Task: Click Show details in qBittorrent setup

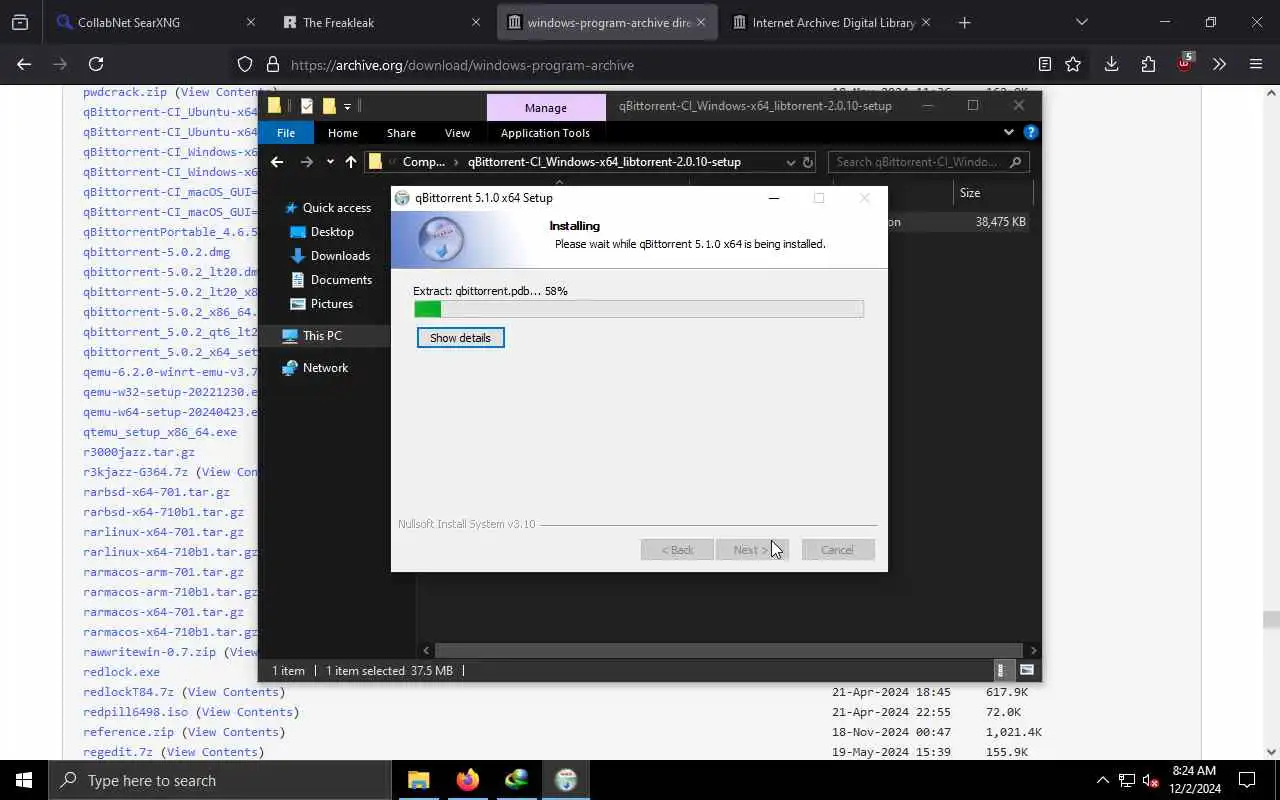Action: point(460,338)
